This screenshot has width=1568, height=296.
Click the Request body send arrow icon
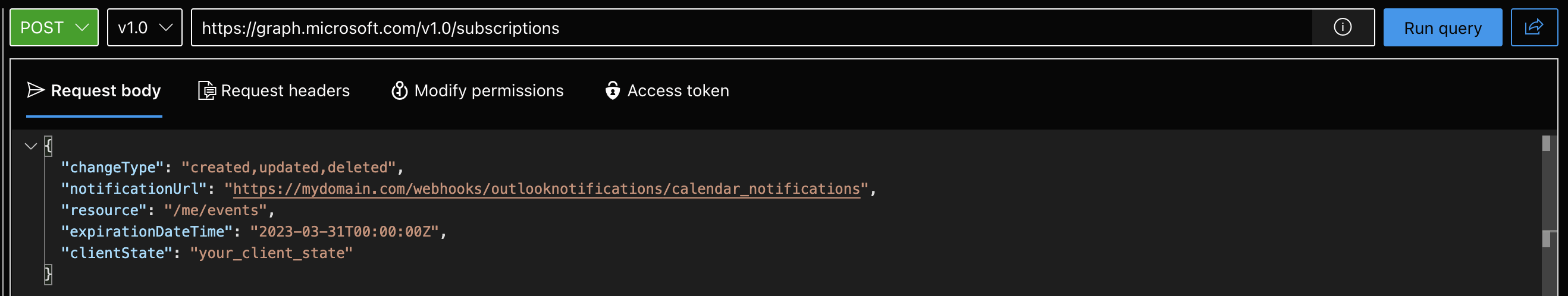coord(36,90)
